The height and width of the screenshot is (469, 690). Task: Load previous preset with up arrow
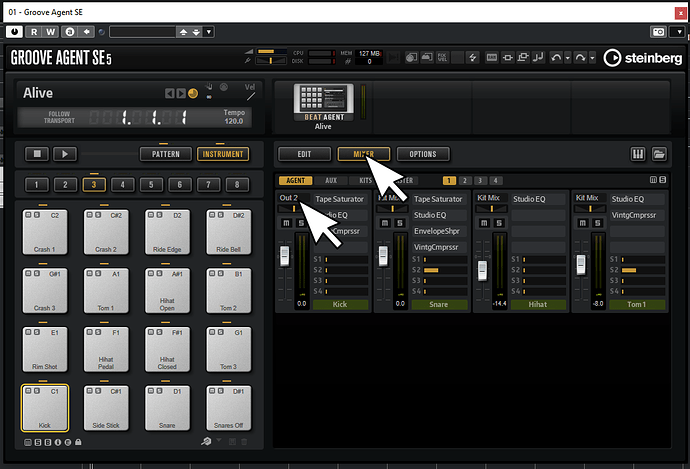coord(184,32)
